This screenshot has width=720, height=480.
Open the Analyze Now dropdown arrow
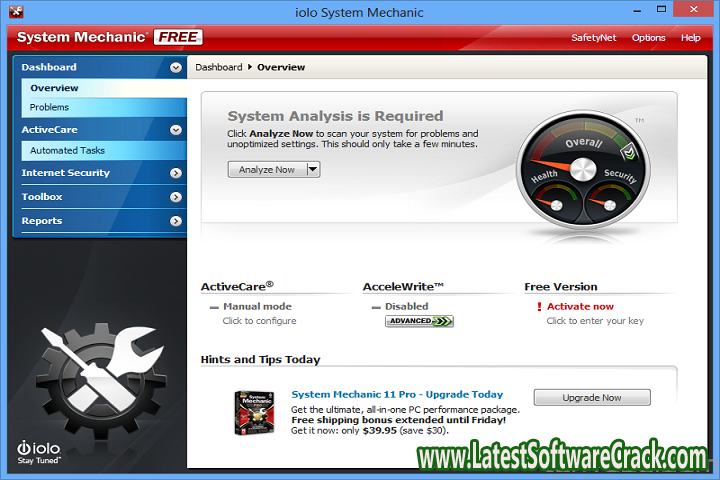[x=313, y=170]
